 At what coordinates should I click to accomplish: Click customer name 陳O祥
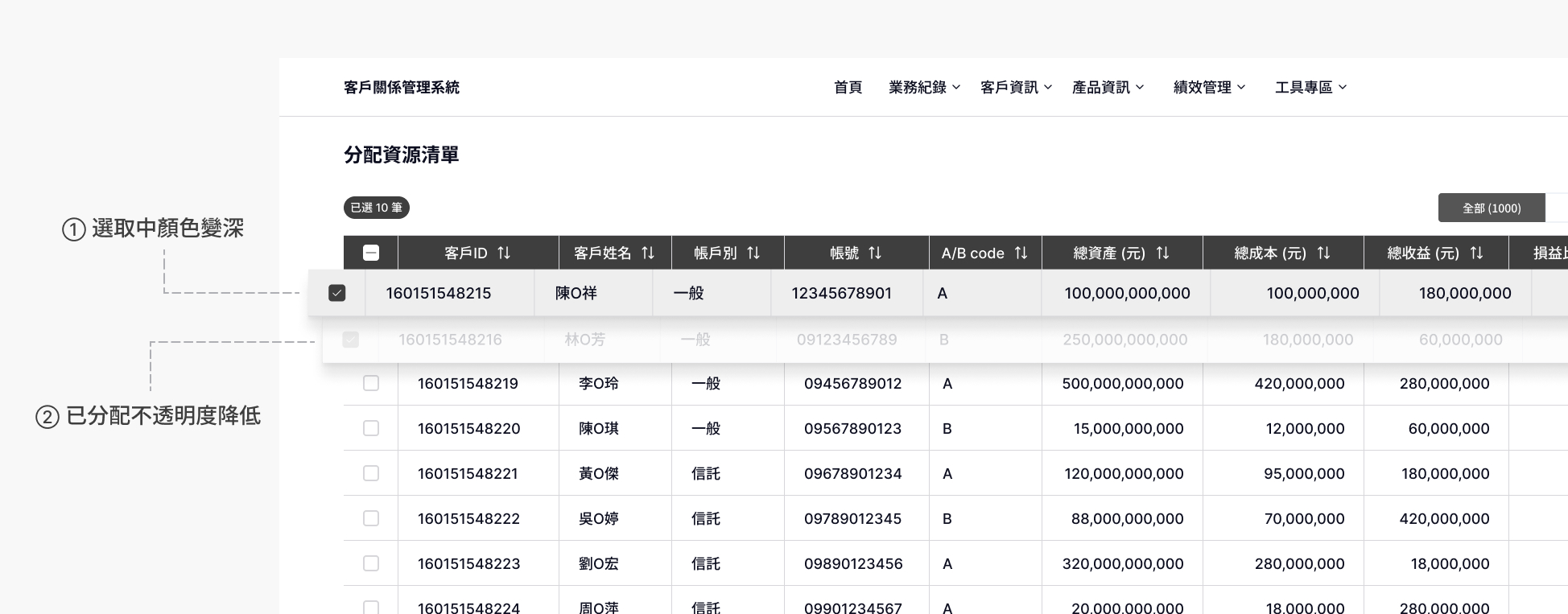tap(576, 293)
